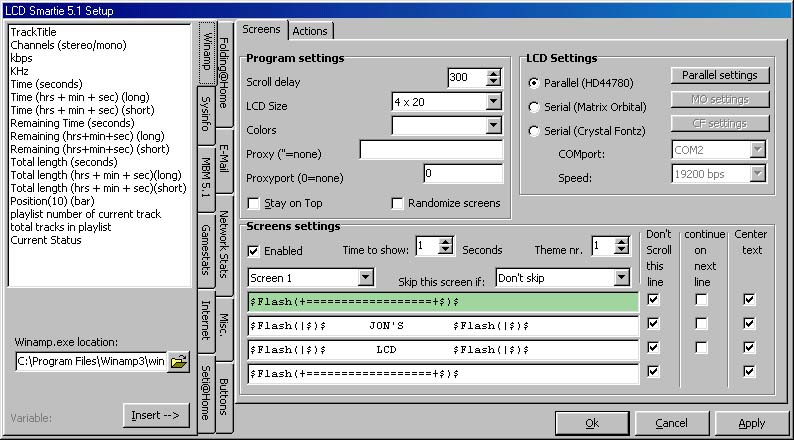Viewport: 794px width, 440px height.
Task: Decrease Time to show with down spinner arrow
Action: tap(447, 250)
